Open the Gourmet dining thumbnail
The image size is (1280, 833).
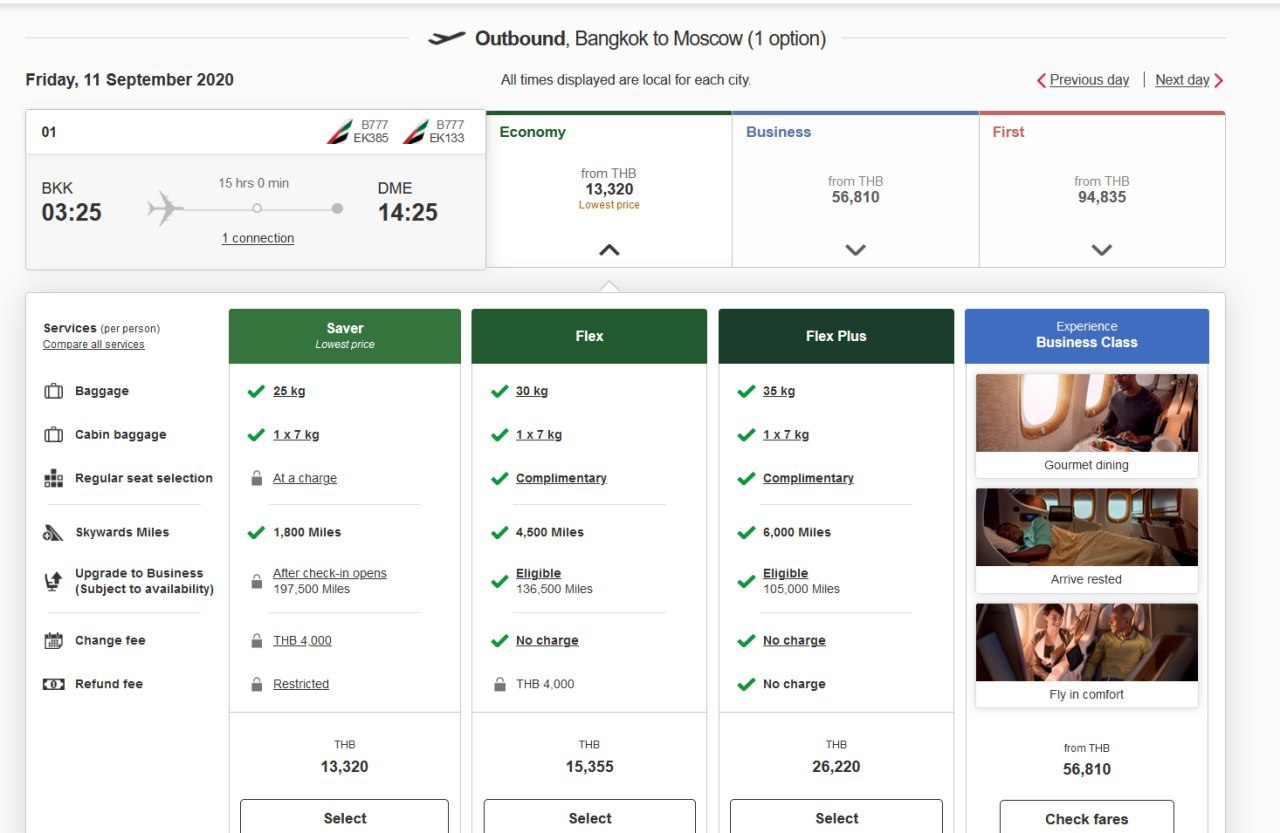(1087, 425)
